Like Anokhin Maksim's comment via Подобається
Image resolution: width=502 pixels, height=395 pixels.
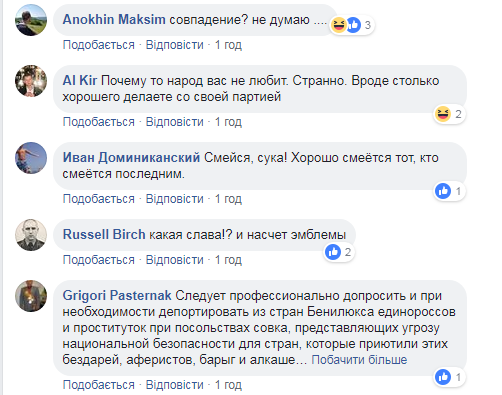pos(99,45)
